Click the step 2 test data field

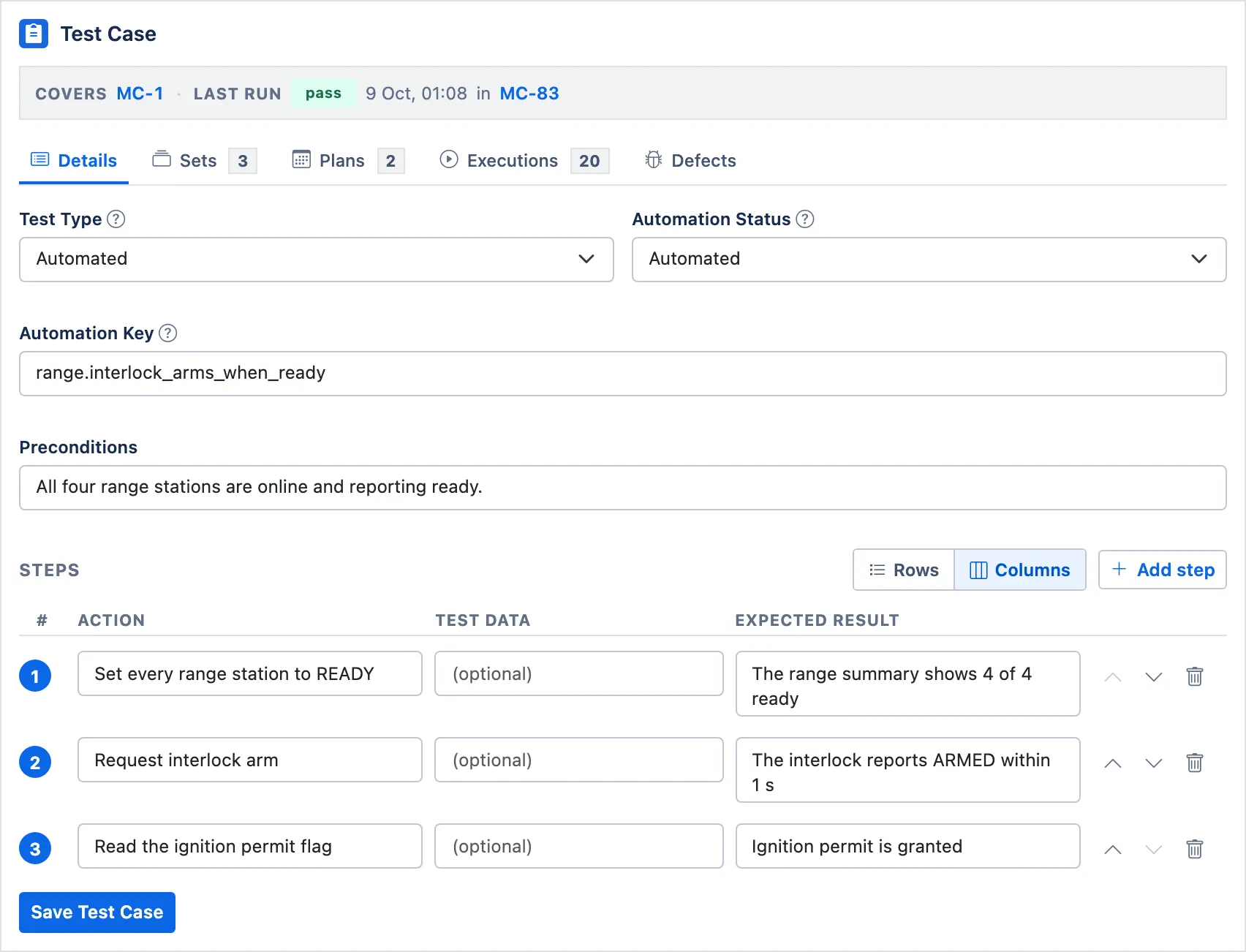pyautogui.click(x=579, y=760)
